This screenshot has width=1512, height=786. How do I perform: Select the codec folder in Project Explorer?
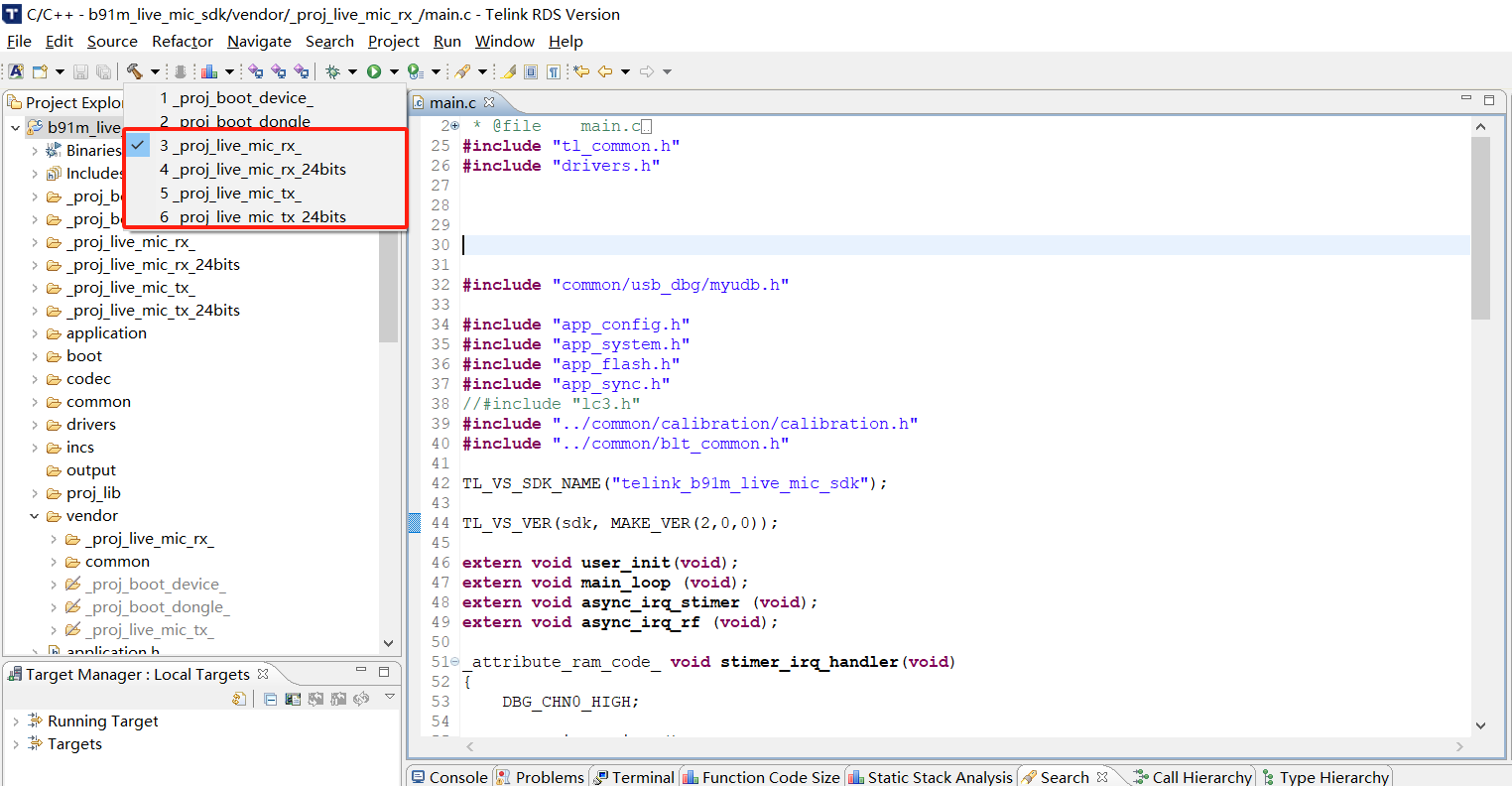click(88, 379)
